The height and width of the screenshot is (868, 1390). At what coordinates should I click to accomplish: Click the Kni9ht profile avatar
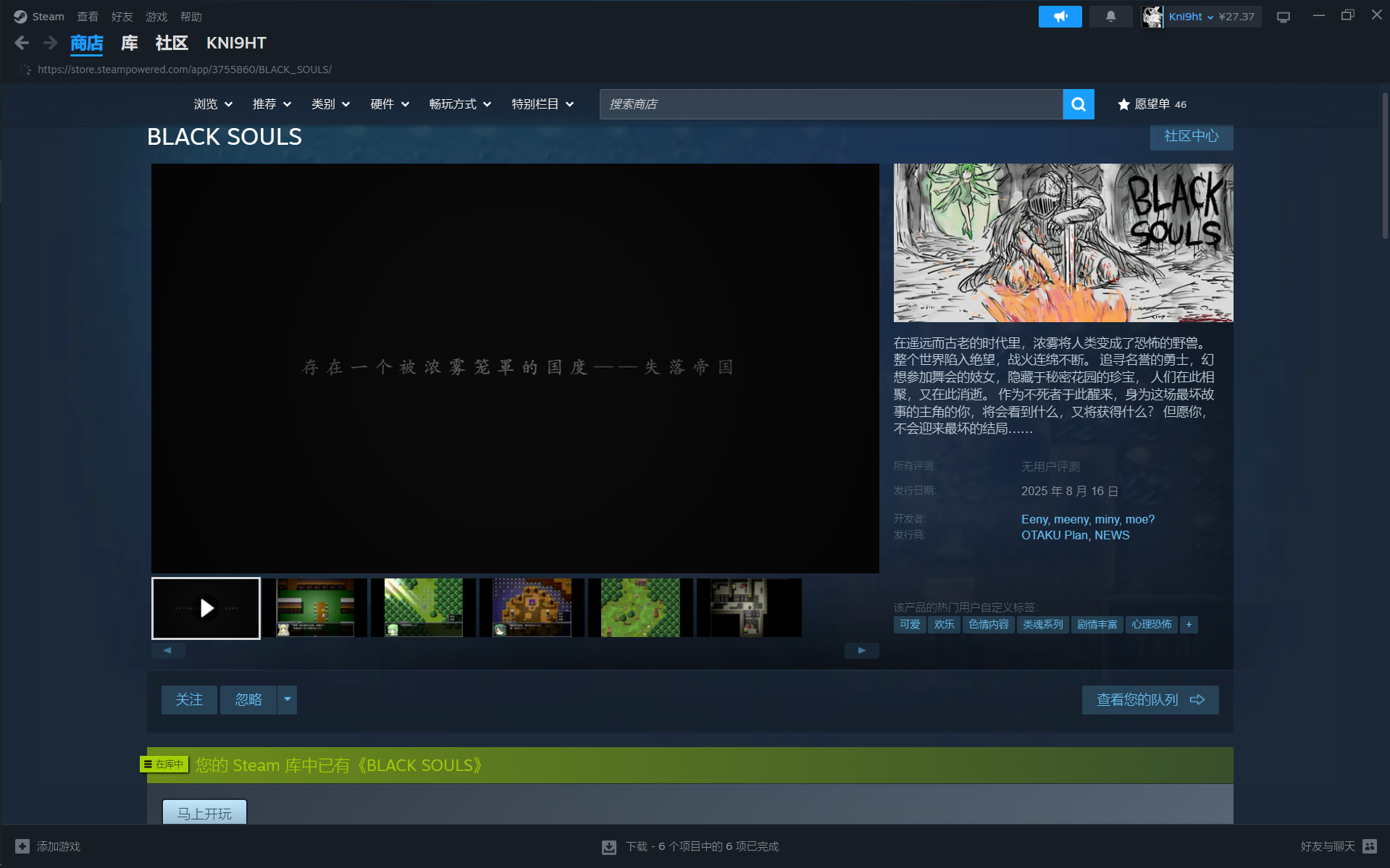pos(1152,17)
